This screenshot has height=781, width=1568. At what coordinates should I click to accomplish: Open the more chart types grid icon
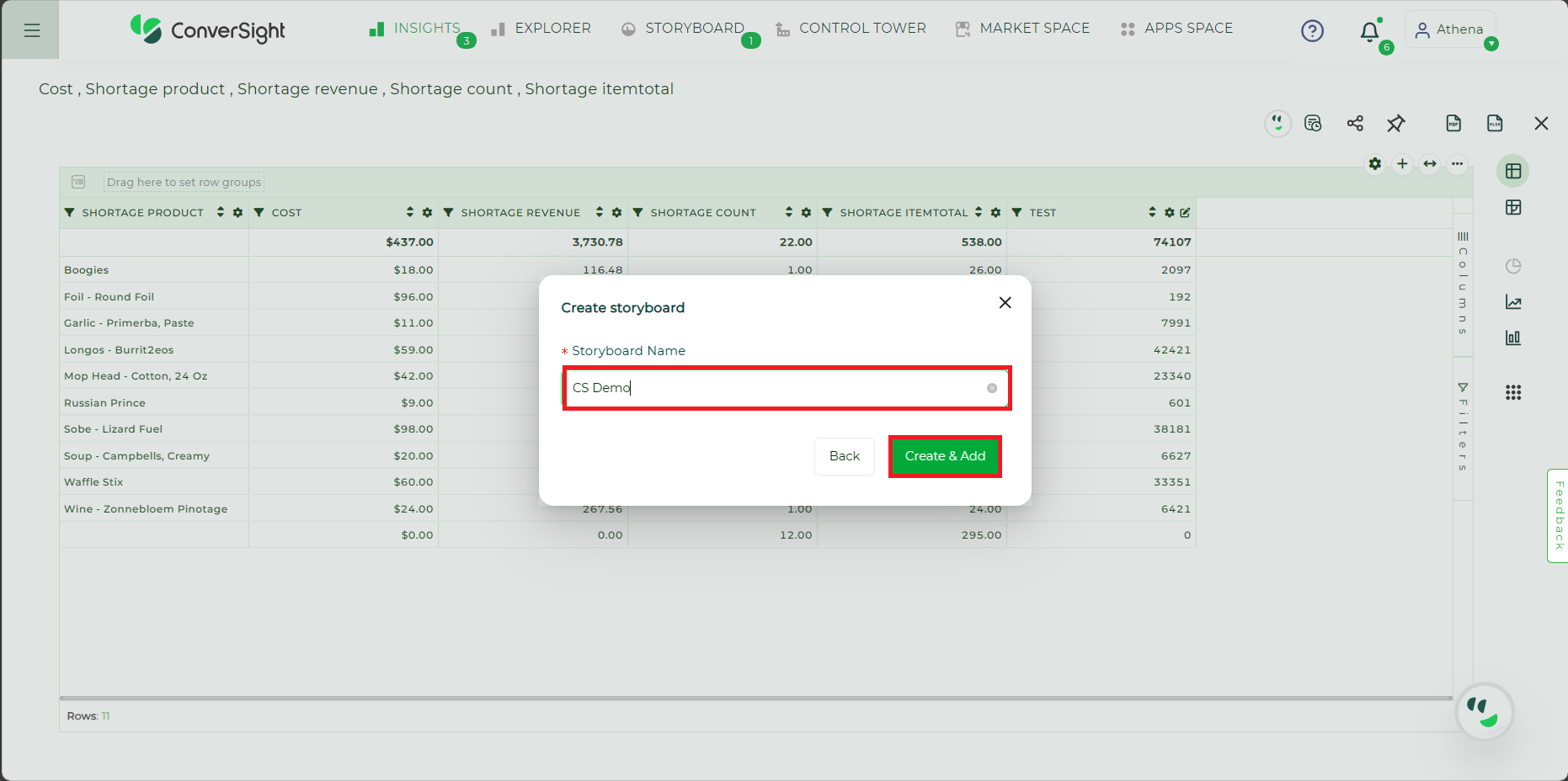click(1513, 392)
